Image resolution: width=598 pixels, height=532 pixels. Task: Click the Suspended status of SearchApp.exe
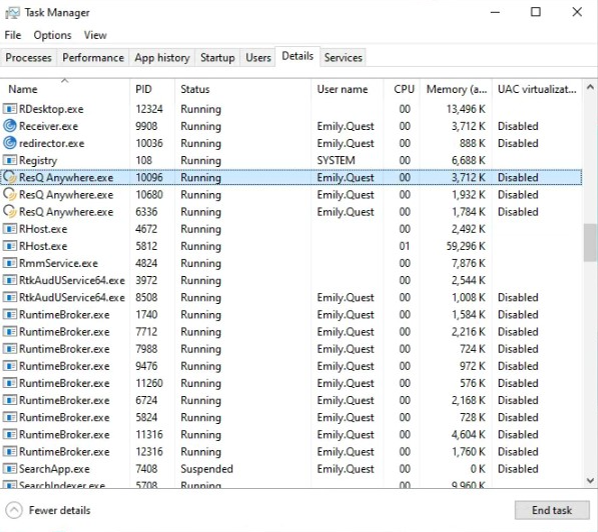206,469
